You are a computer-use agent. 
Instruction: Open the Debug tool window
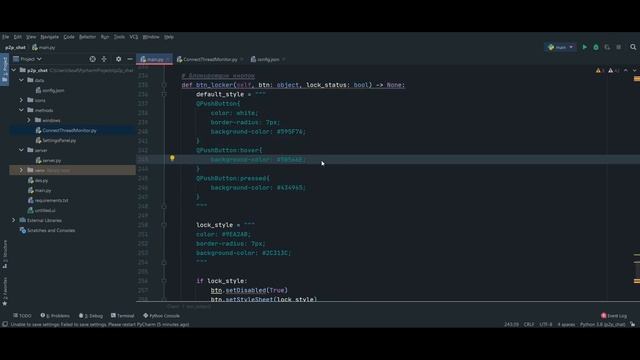click(x=91, y=316)
